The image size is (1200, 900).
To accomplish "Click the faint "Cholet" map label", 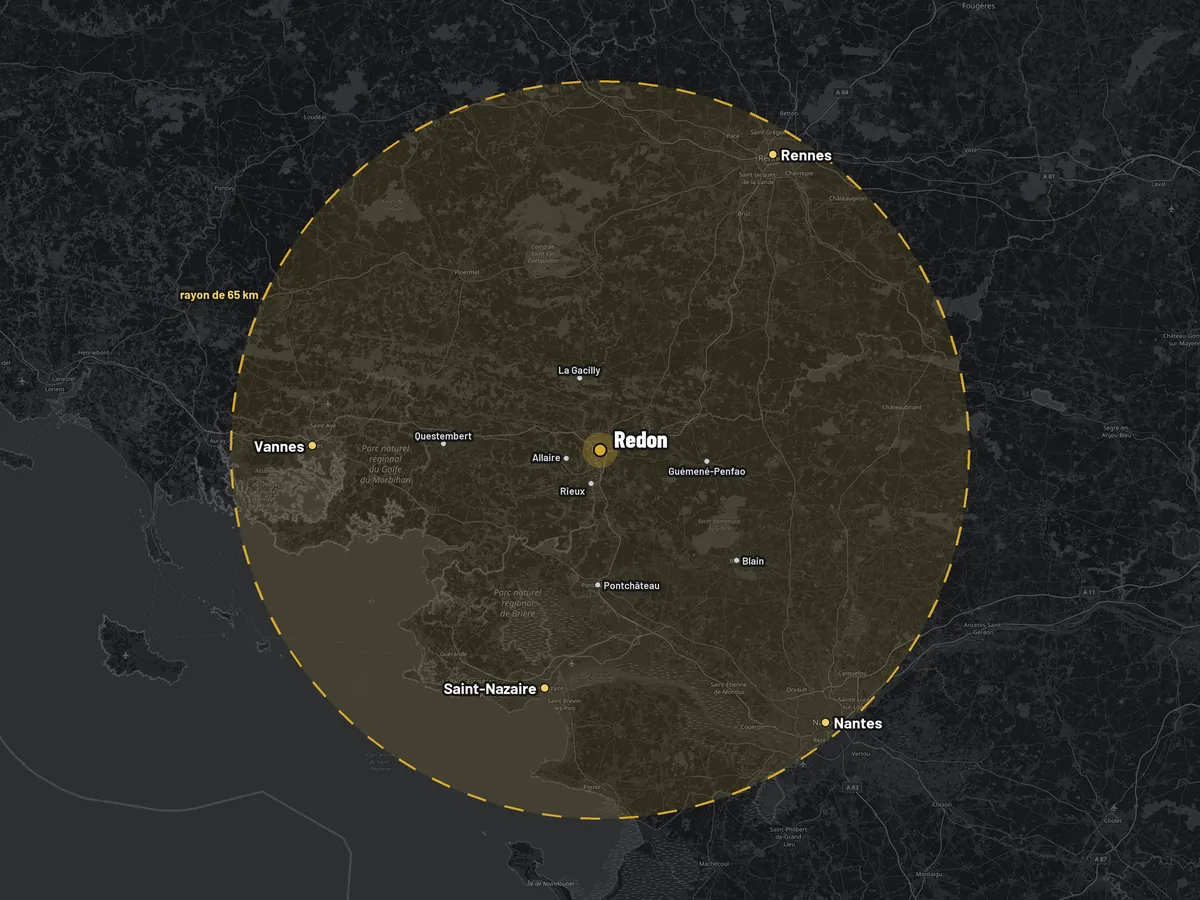I will click(1113, 820).
